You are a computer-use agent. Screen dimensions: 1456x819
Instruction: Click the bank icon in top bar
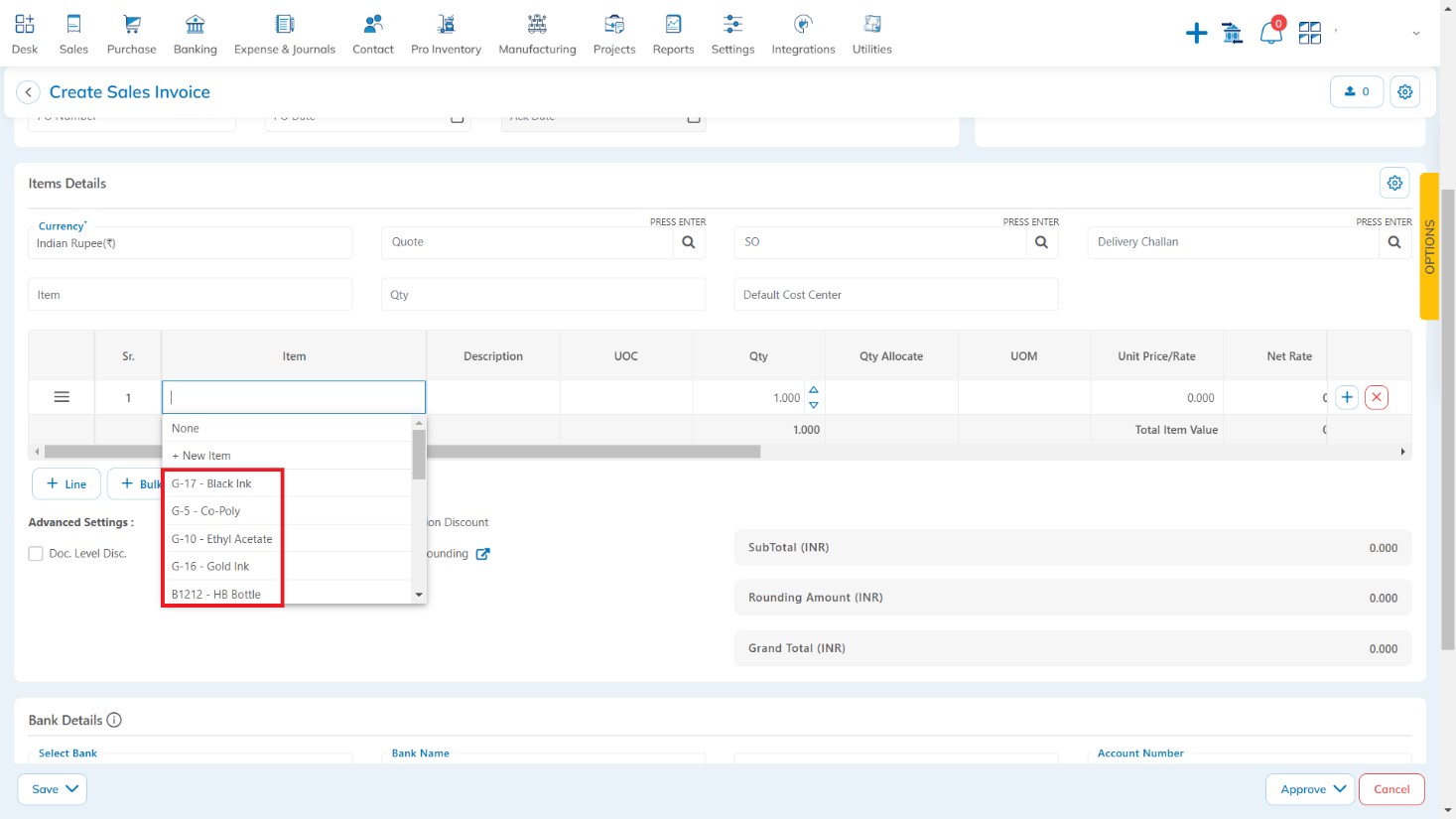click(x=1233, y=34)
